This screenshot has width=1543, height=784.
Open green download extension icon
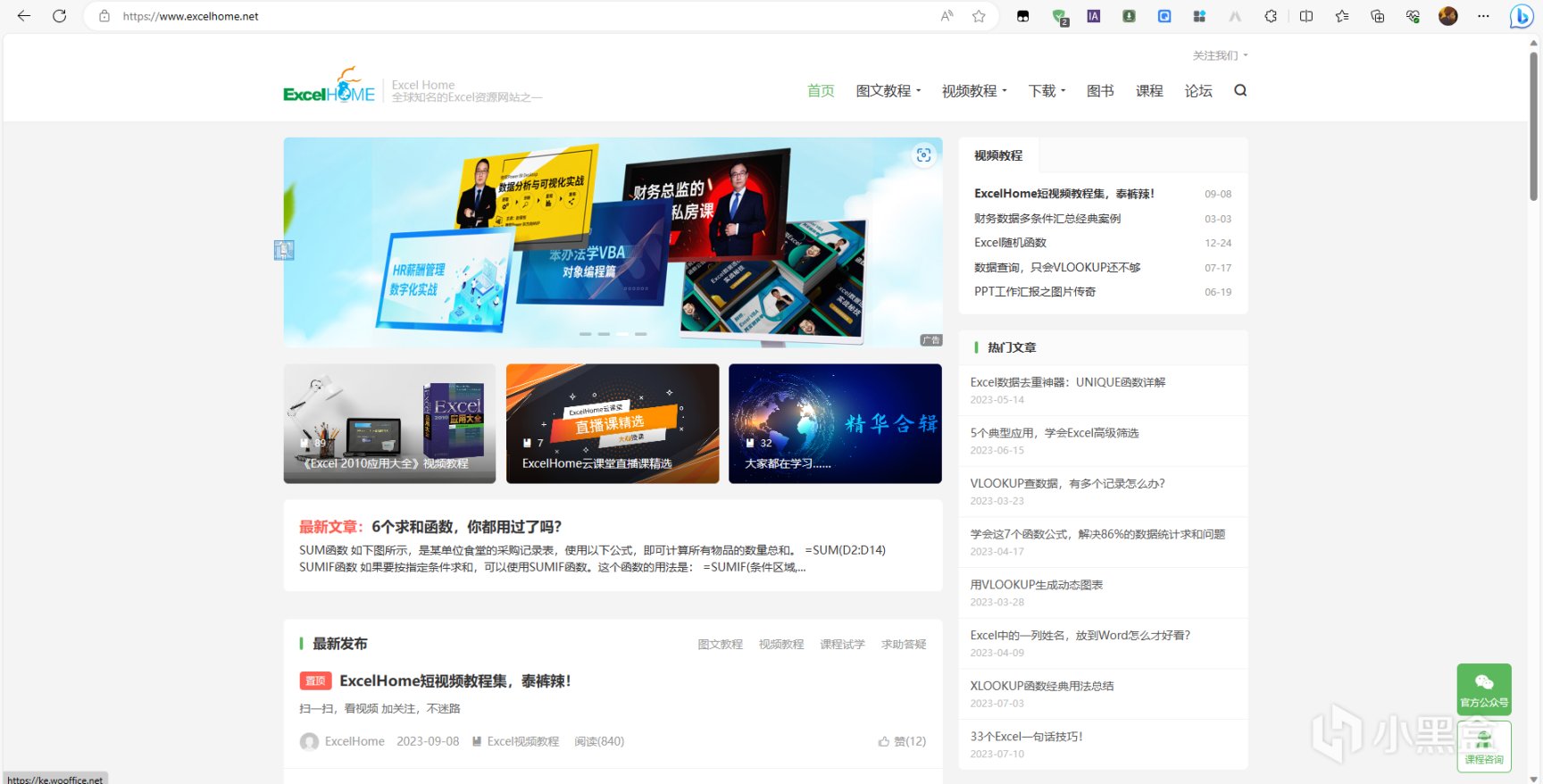pos(1130,16)
